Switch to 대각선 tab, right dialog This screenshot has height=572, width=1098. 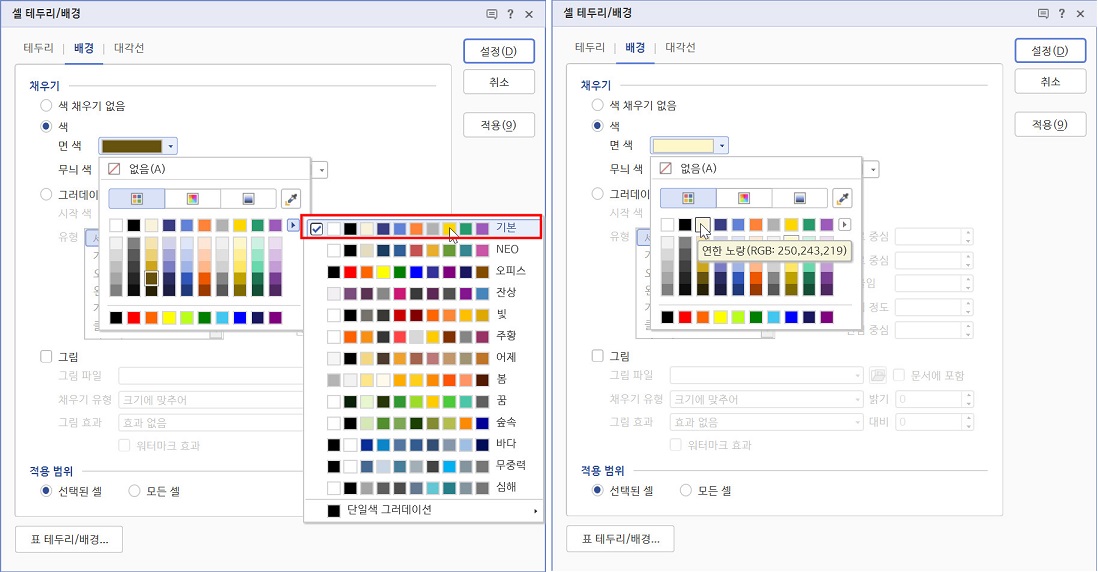pyautogui.click(x=680, y=48)
